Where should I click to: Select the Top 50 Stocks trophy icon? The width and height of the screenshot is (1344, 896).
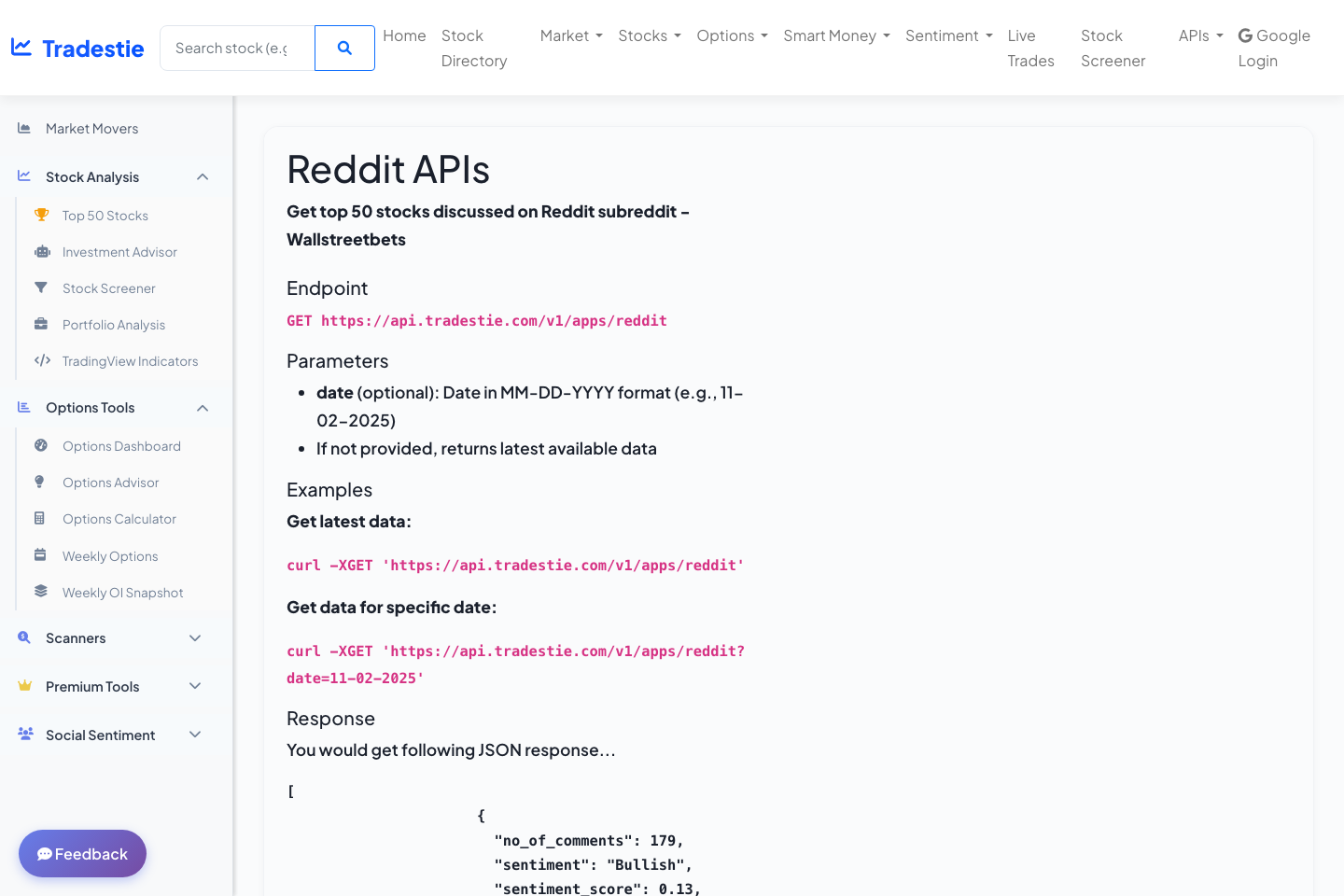(41, 215)
